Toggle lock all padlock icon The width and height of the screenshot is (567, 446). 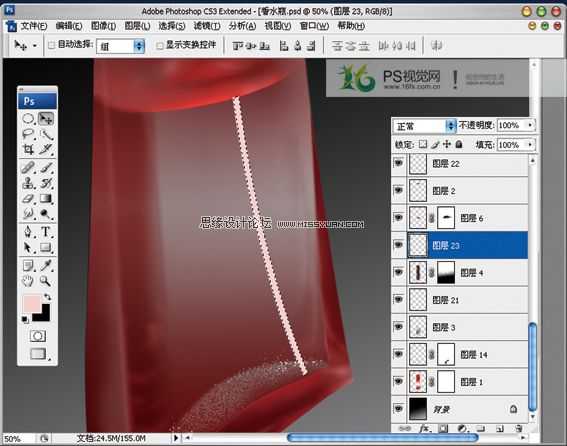pyautogui.click(x=459, y=144)
